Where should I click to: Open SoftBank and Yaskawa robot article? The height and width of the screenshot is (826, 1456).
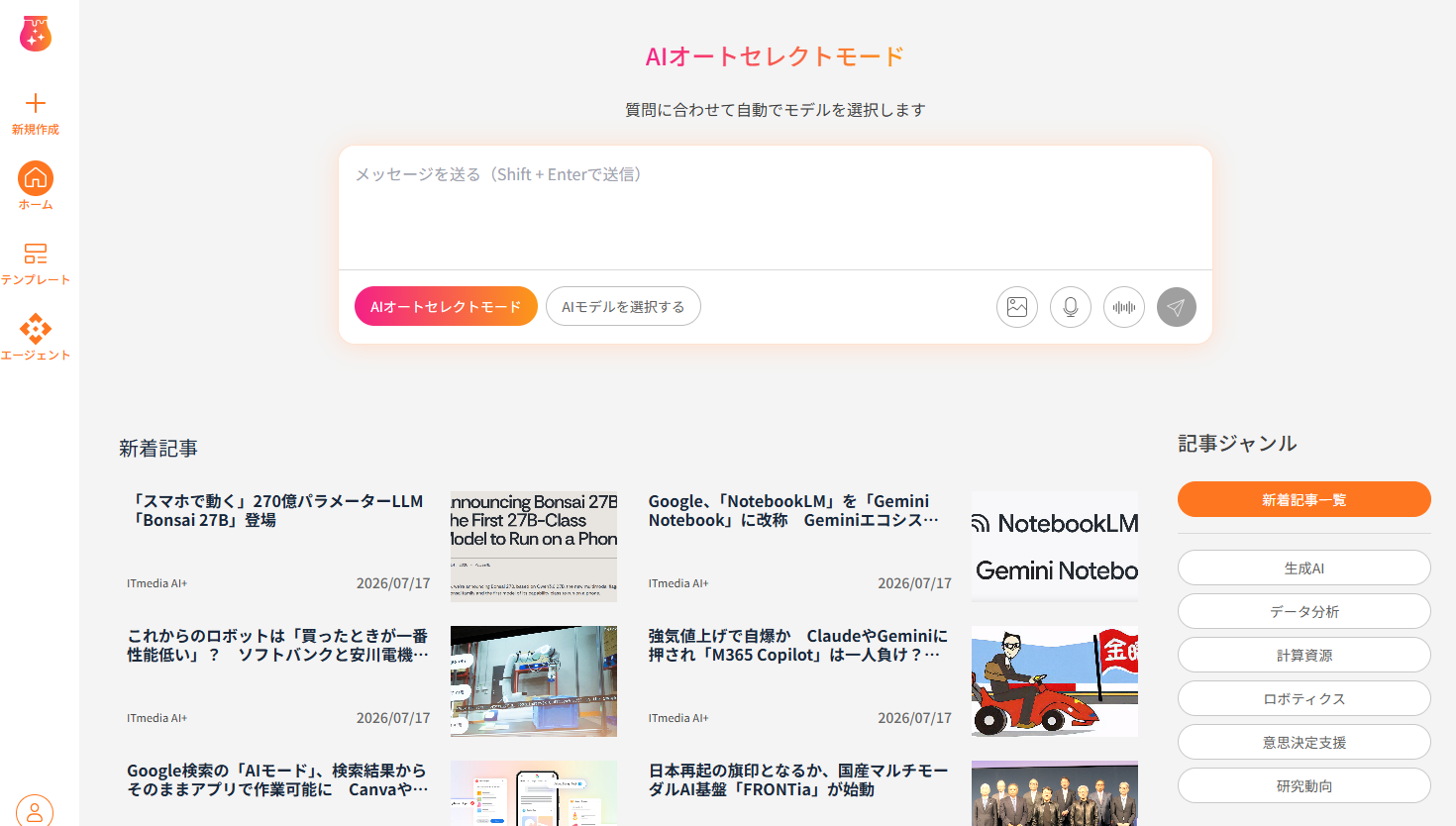pos(277,645)
